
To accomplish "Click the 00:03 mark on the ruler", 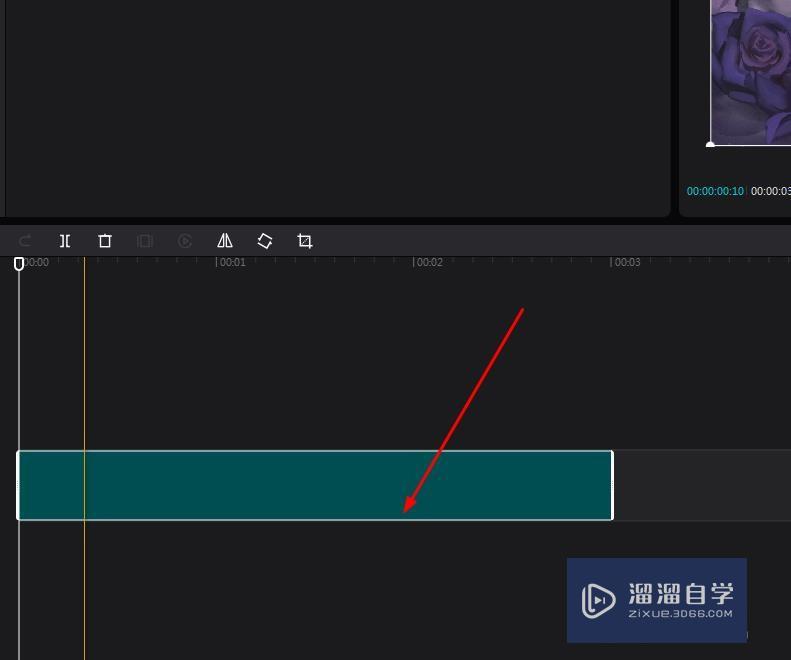I will pyautogui.click(x=626, y=262).
